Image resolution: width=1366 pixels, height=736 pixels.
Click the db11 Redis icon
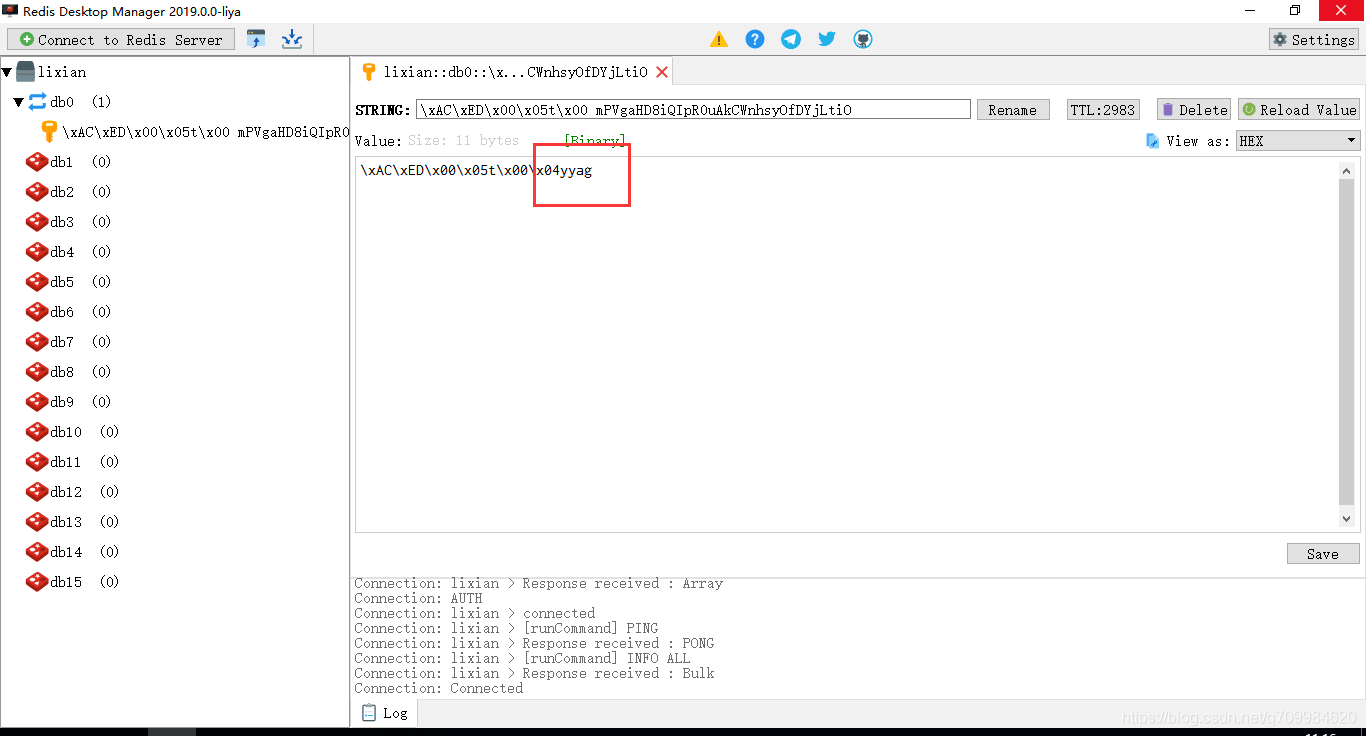(37, 462)
